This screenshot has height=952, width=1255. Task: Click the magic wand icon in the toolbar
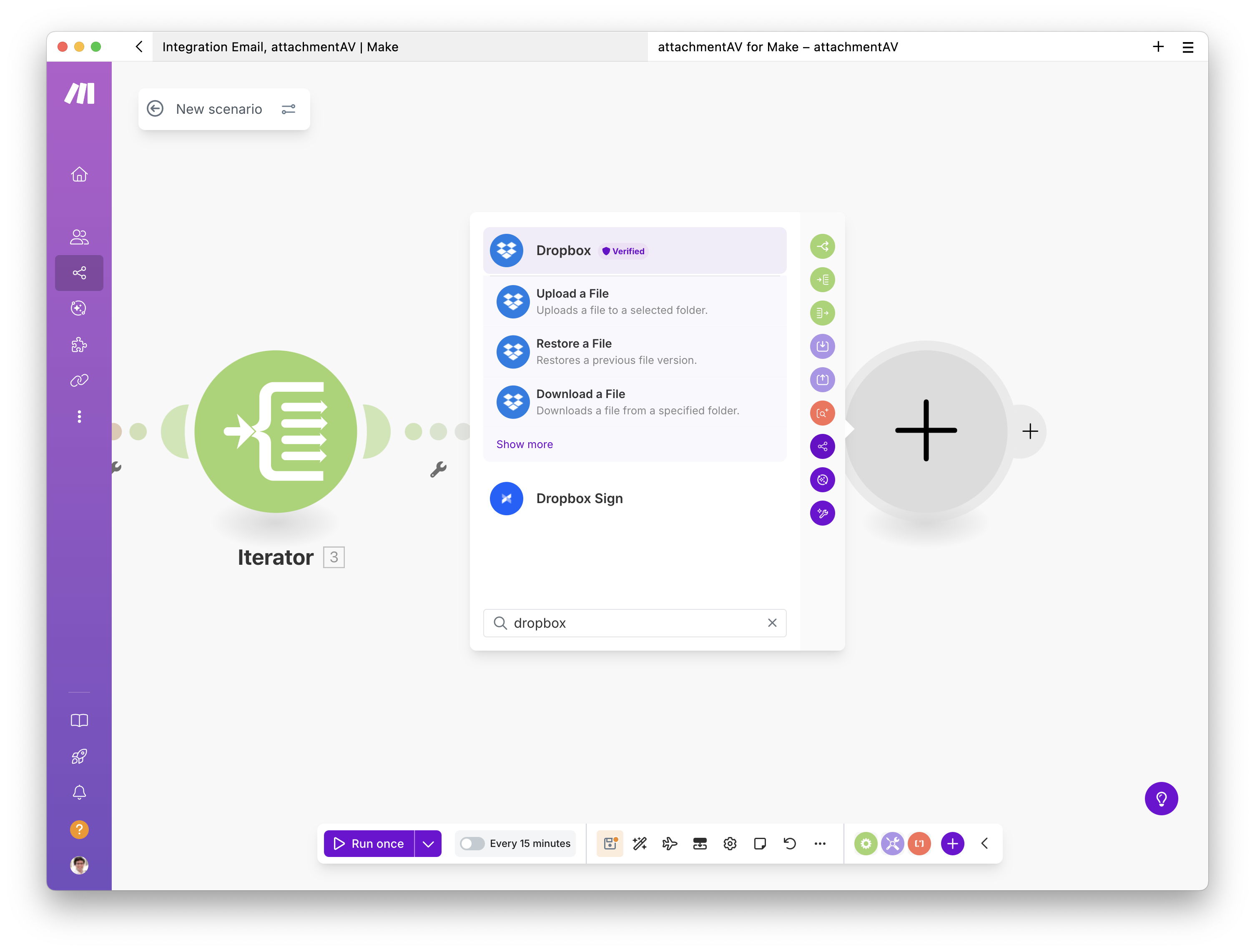(x=640, y=844)
